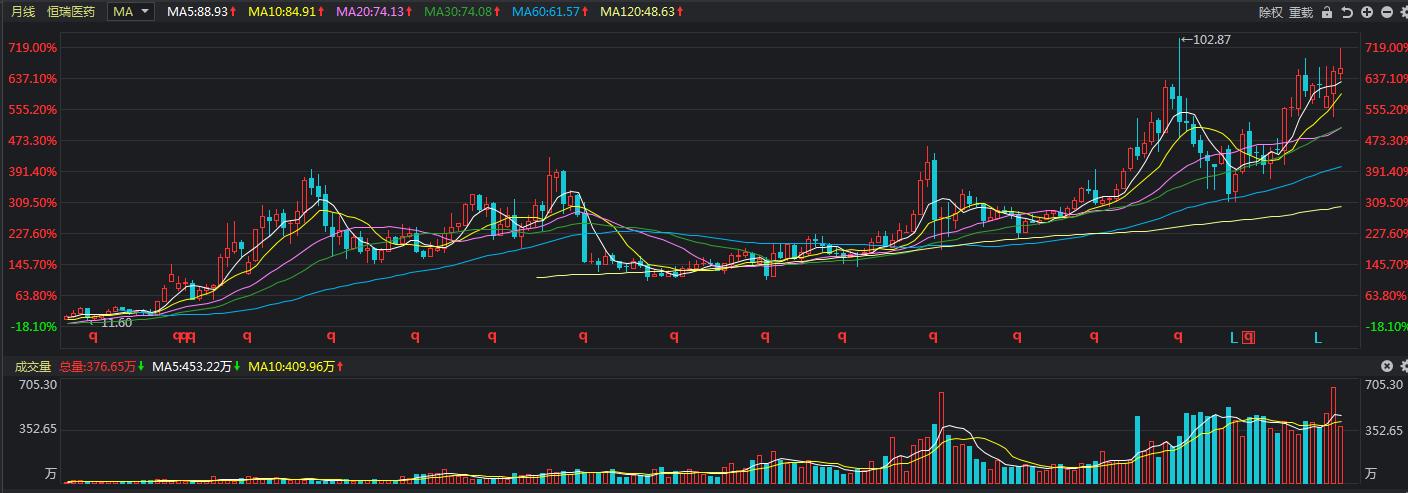1408x493 pixels.
Task: Click the 恒瑞医药 stock name
Action: tap(72, 12)
